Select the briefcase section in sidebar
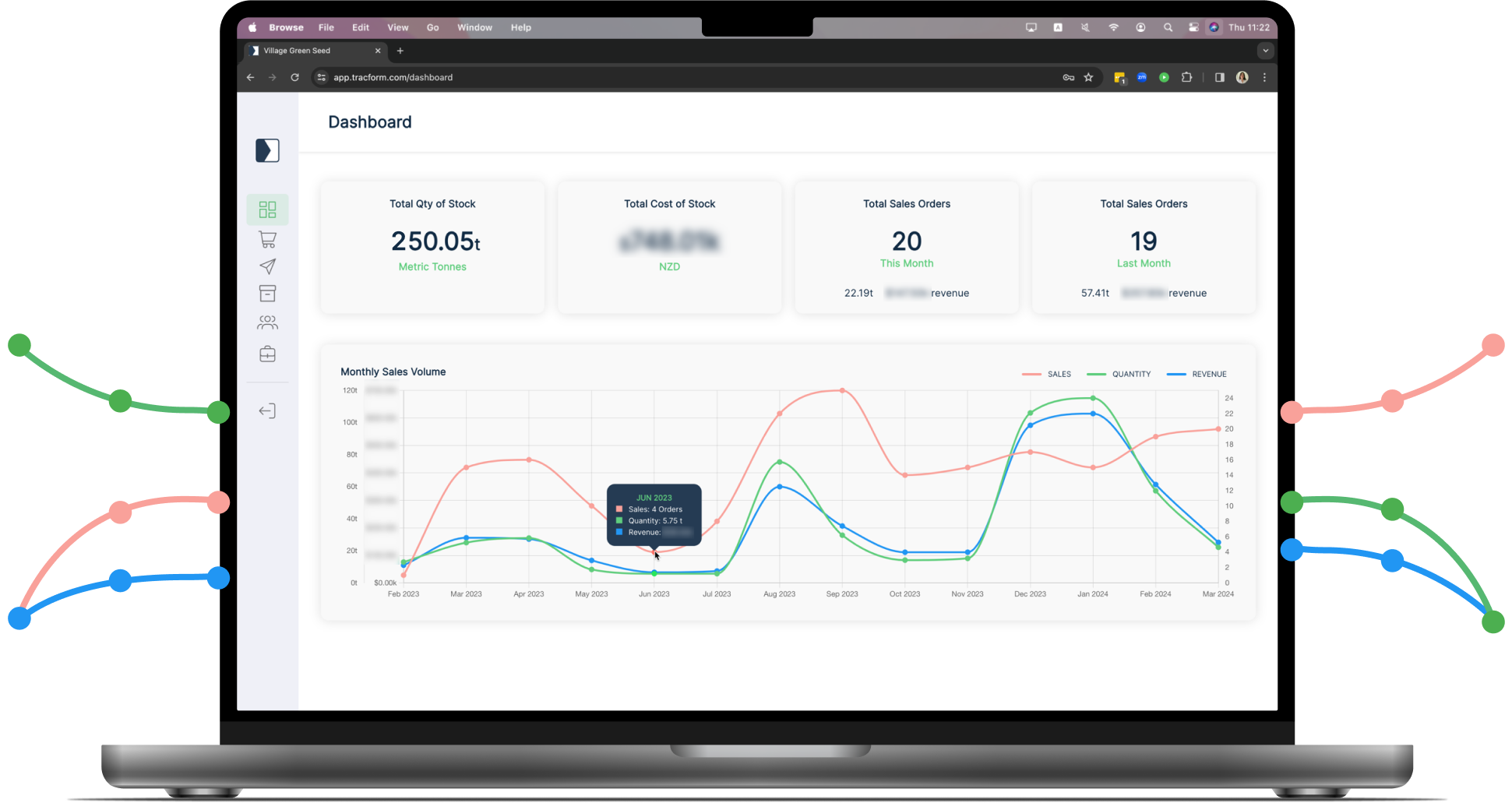This screenshot has width=1512, height=803. [267, 354]
